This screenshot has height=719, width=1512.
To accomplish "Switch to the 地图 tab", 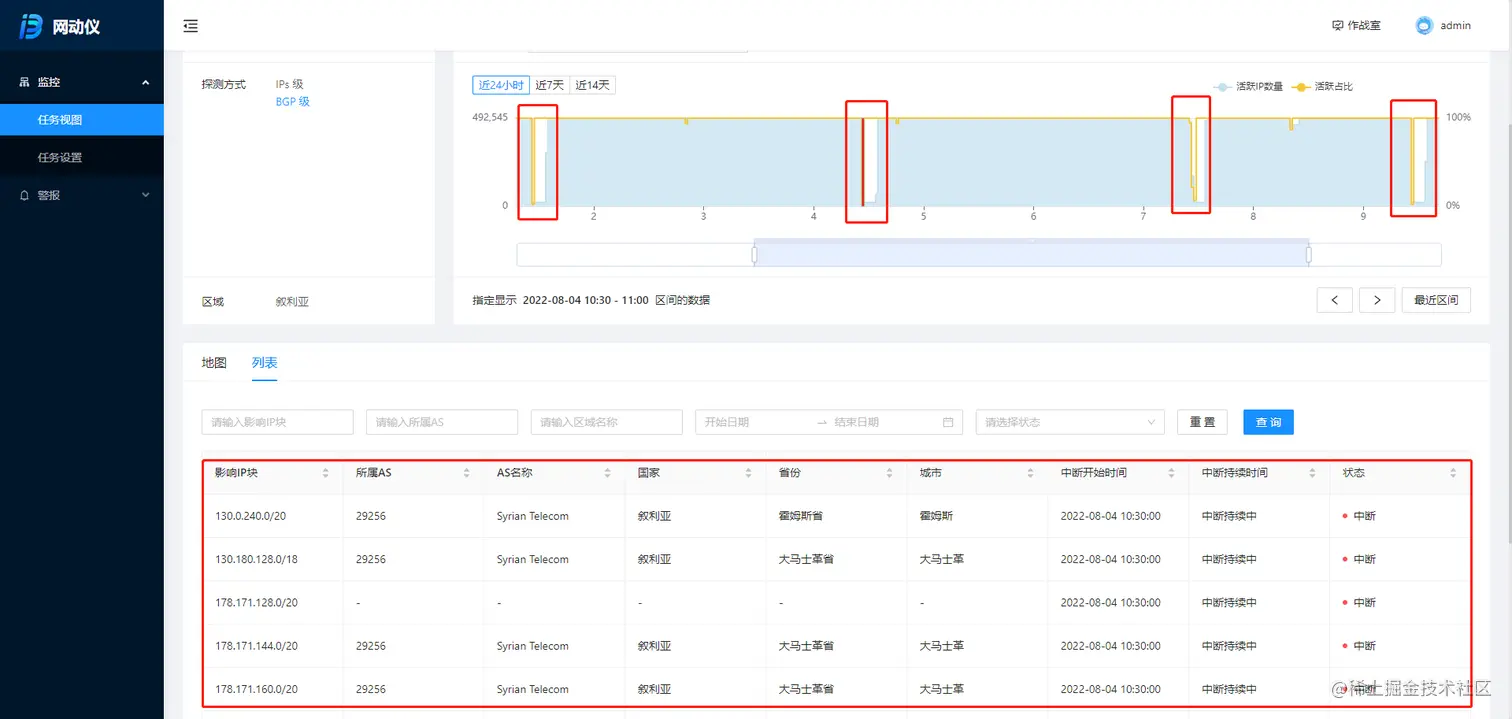I will click(x=214, y=362).
